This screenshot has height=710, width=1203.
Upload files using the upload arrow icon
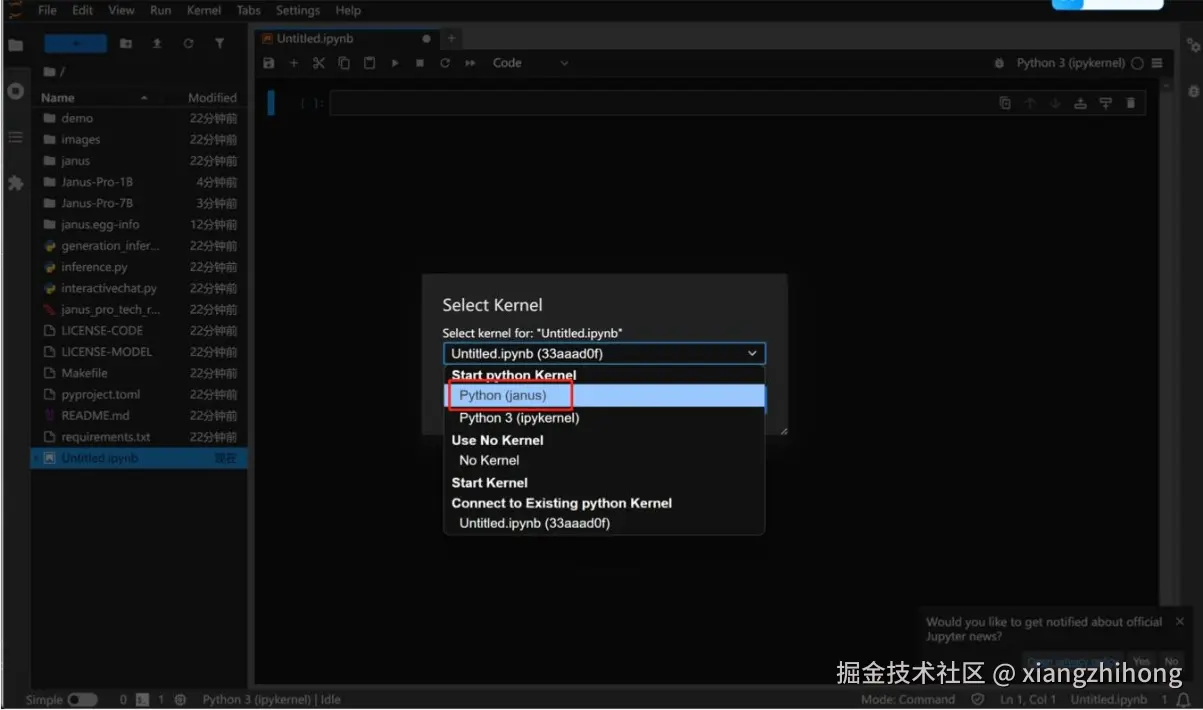click(157, 44)
